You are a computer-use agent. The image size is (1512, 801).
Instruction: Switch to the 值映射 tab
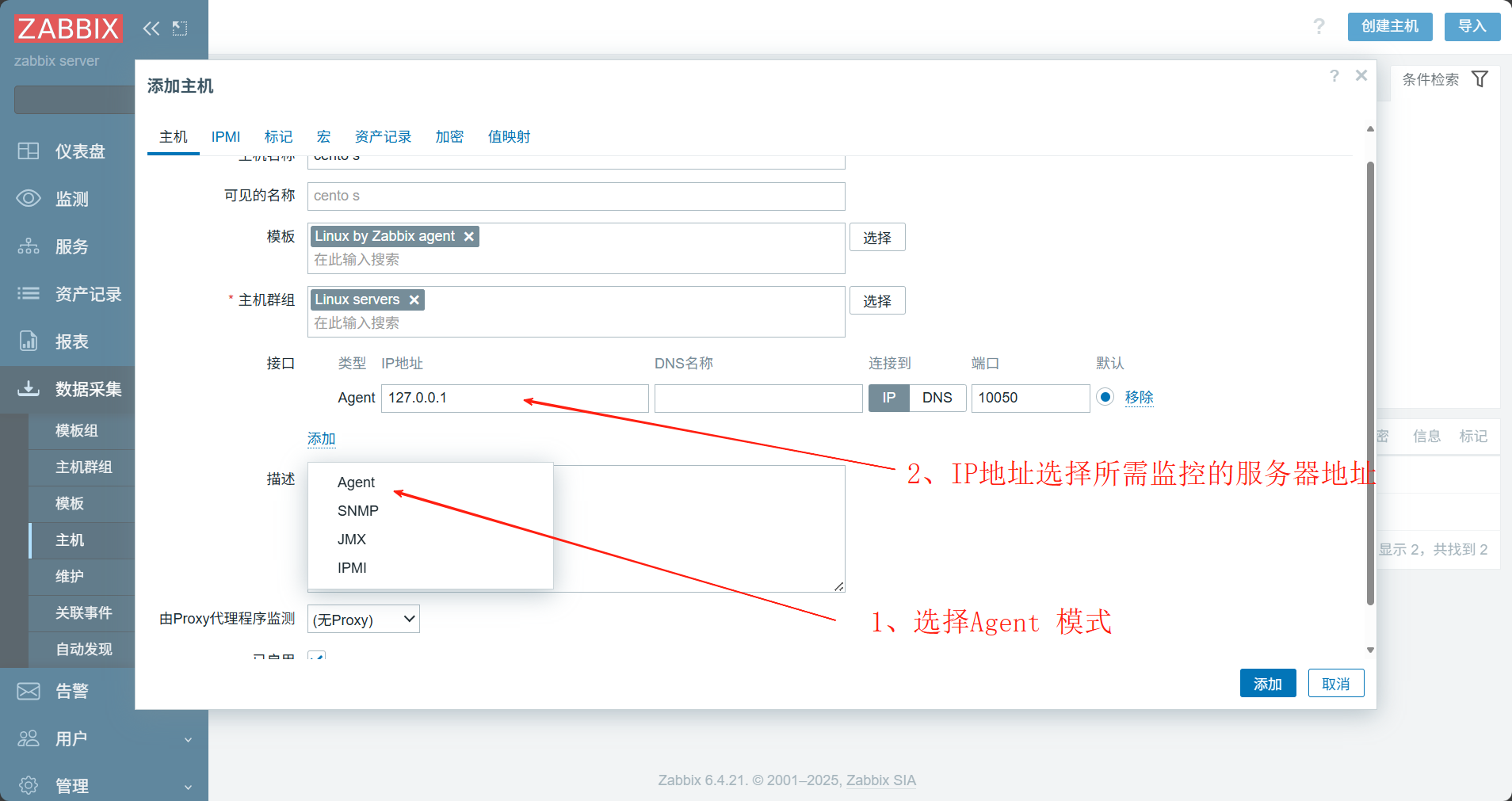[509, 137]
